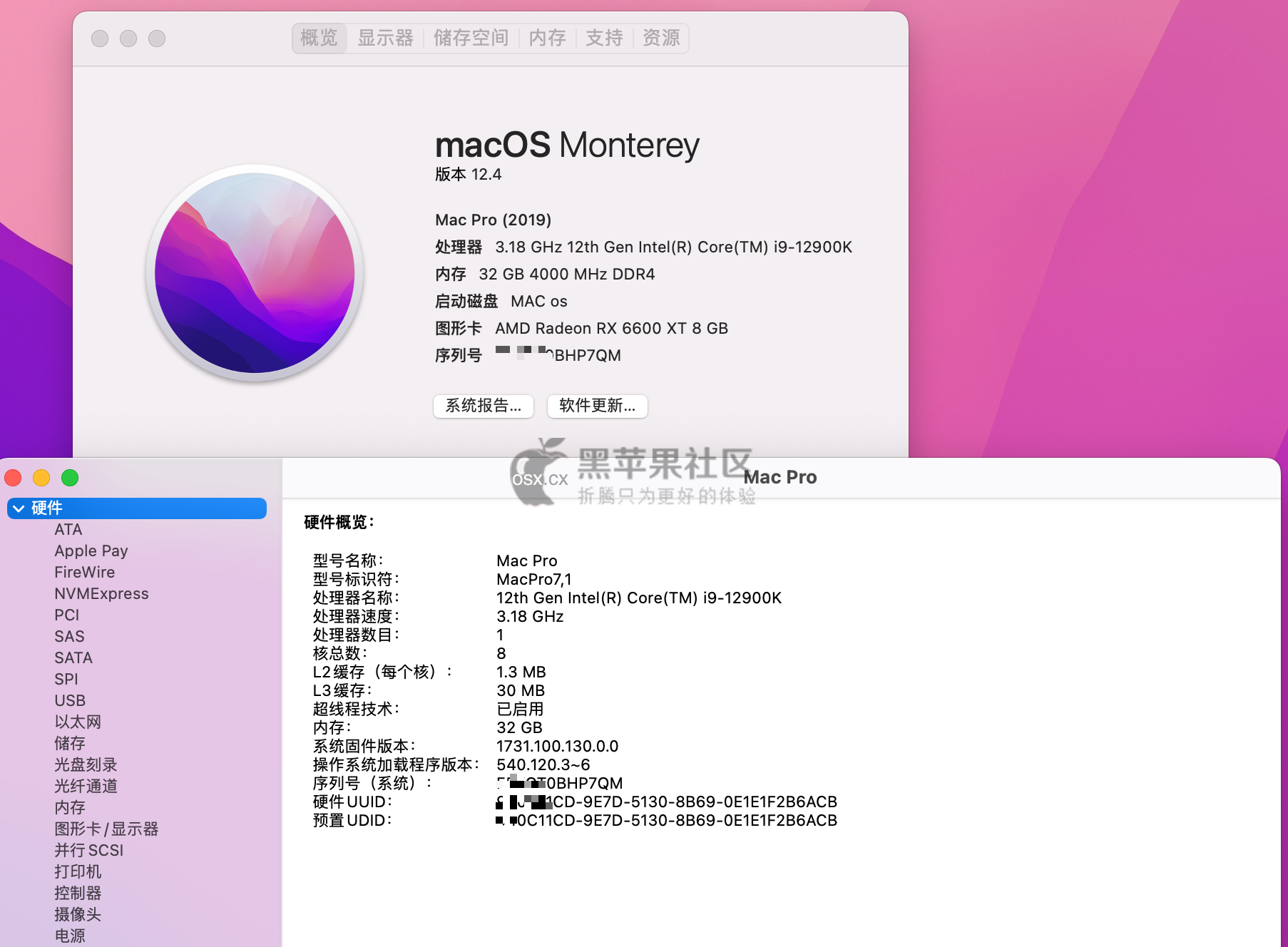Select 控制器 in the sidebar
This screenshot has height=947, width=1288.
(78, 894)
